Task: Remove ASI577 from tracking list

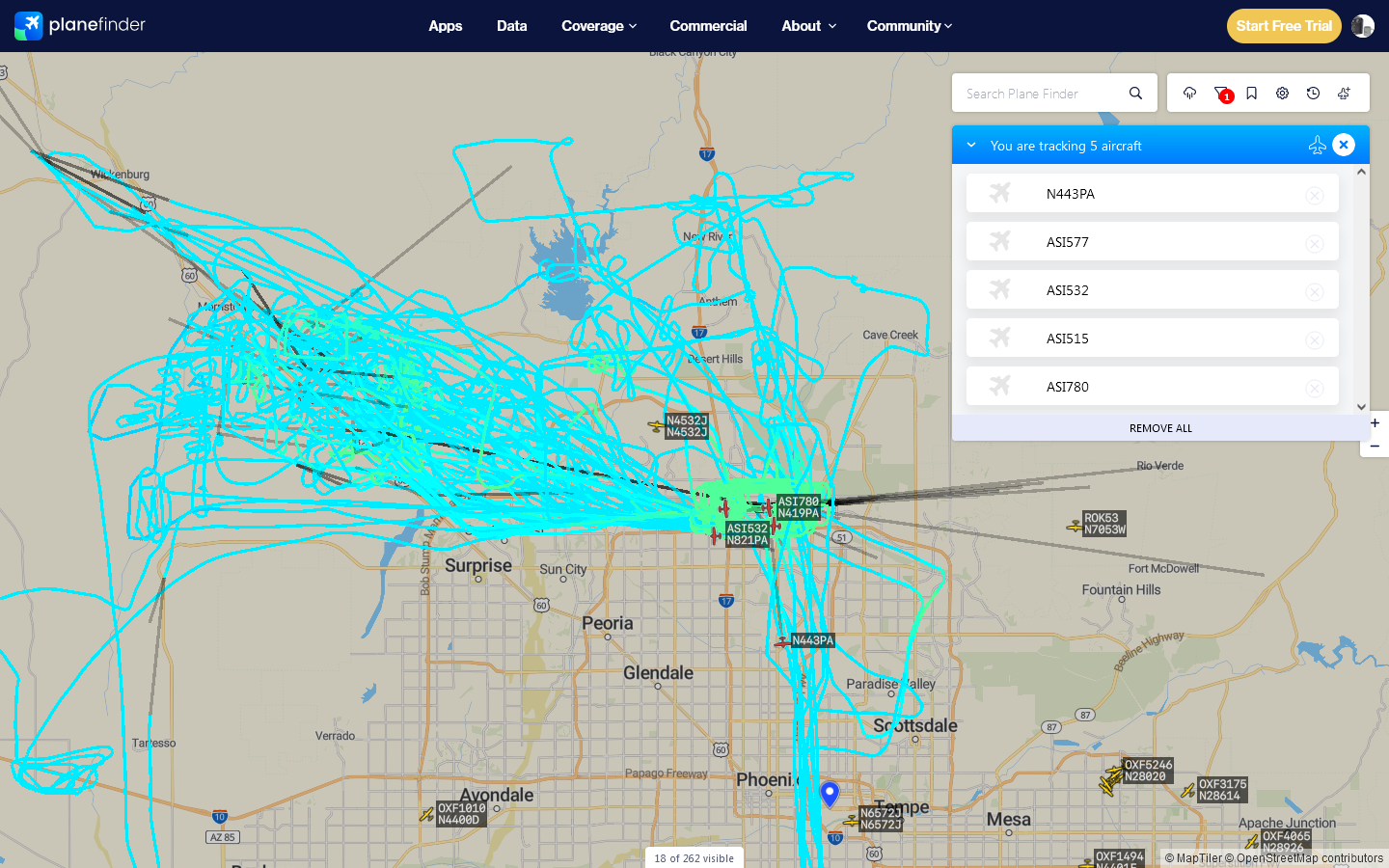Action: 1314,243
